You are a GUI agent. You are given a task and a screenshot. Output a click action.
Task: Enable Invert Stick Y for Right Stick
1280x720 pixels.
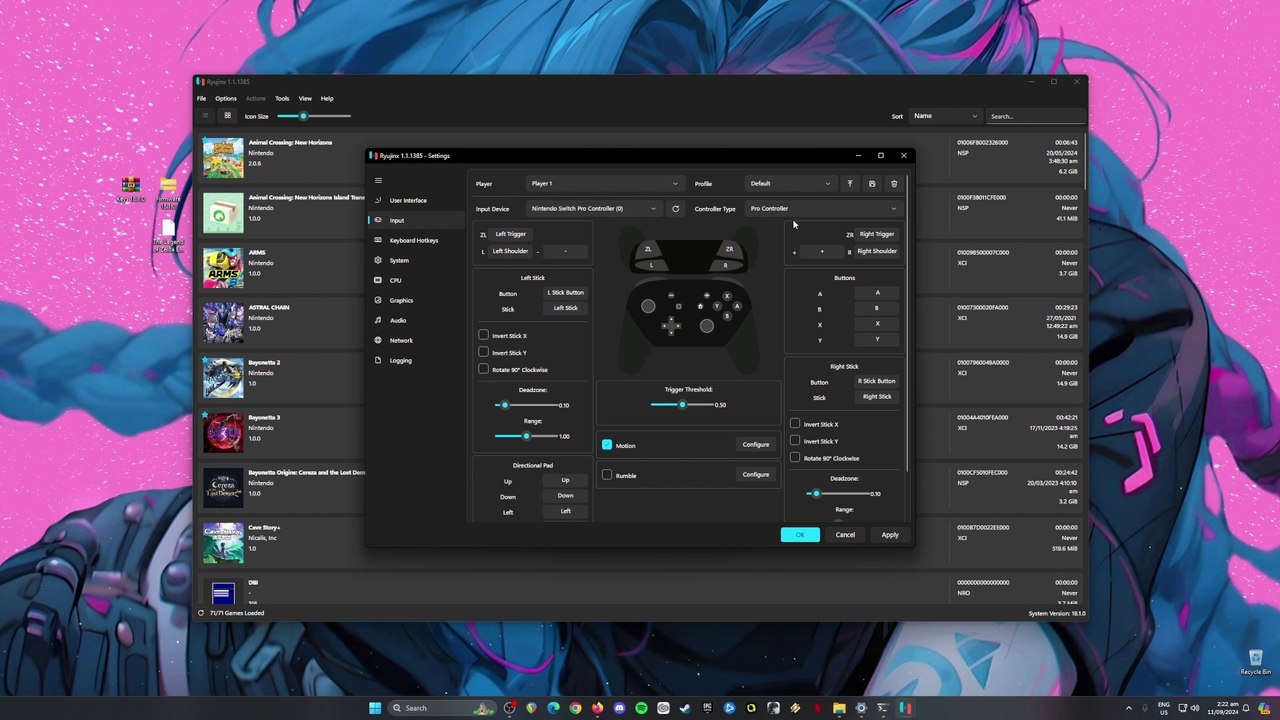coord(795,441)
